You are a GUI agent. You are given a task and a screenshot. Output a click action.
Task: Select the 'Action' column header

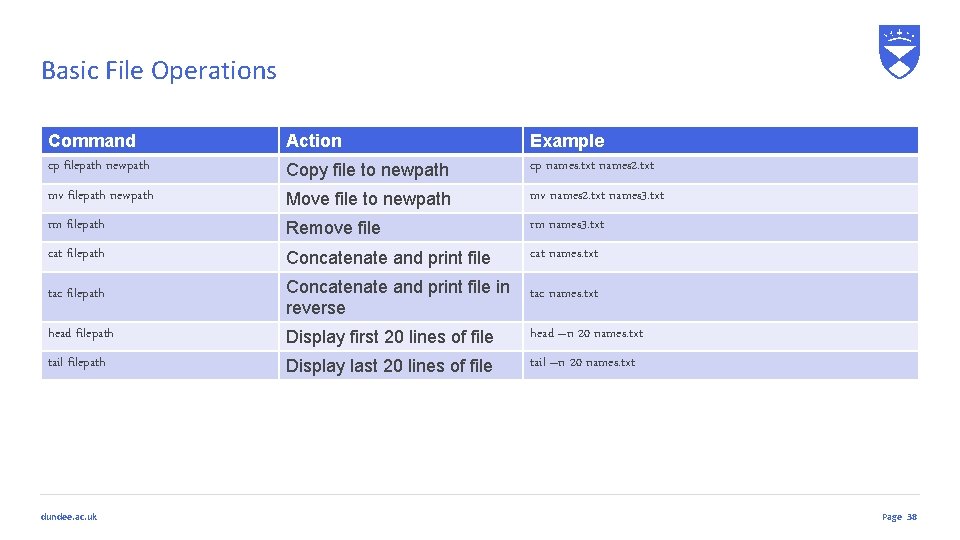click(x=401, y=140)
